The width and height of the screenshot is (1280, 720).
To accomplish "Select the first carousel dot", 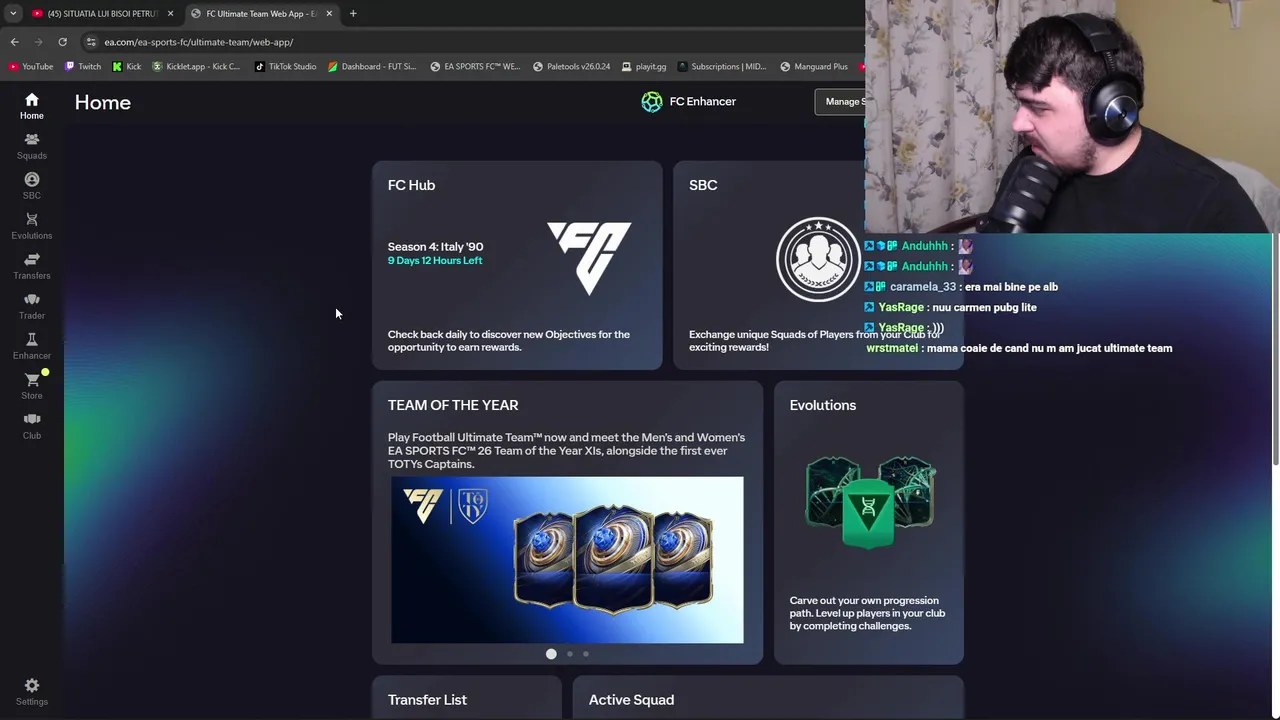I will click(551, 654).
